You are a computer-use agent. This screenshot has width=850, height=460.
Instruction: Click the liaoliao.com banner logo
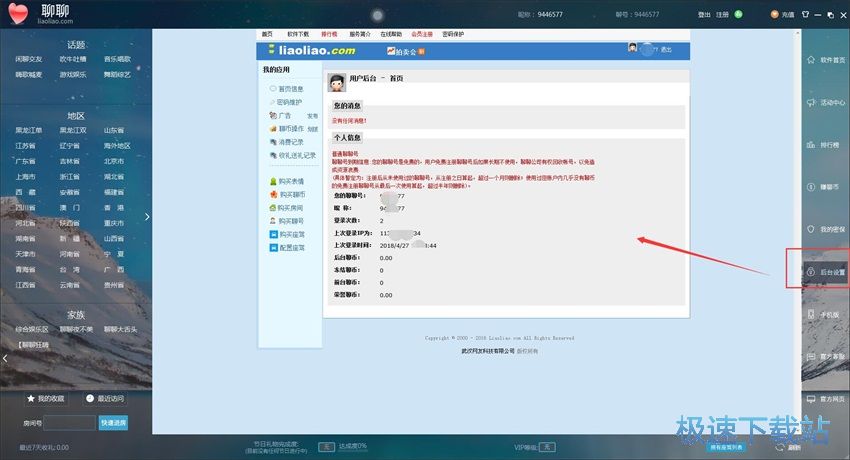pyautogui.click(x=312, y=50)
